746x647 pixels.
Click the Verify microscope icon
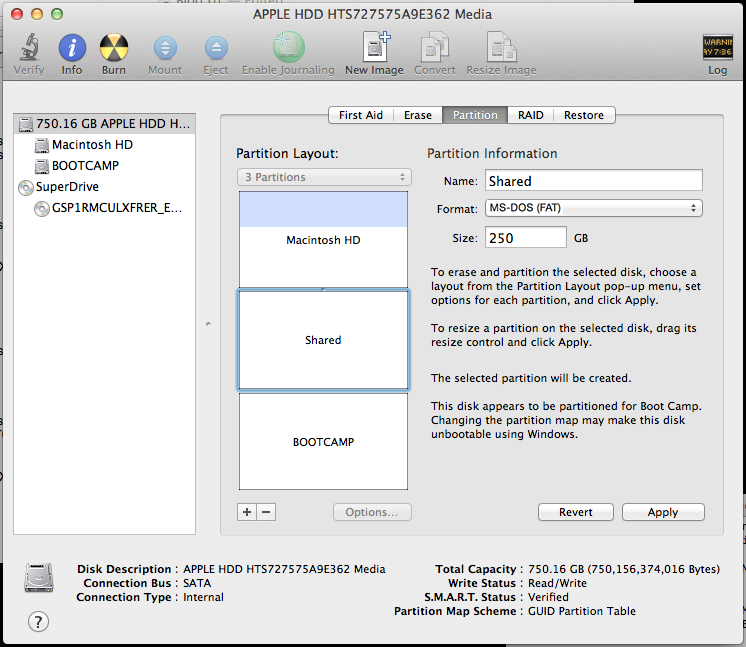pos(29,48)
